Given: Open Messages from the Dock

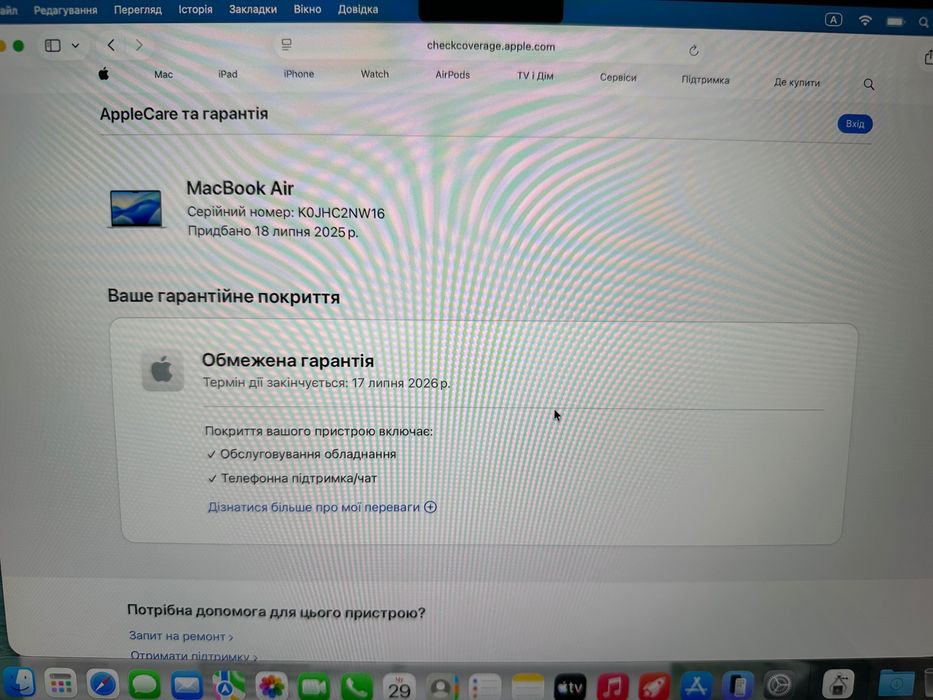Looking at the screenshot, I should coord(145,685).
